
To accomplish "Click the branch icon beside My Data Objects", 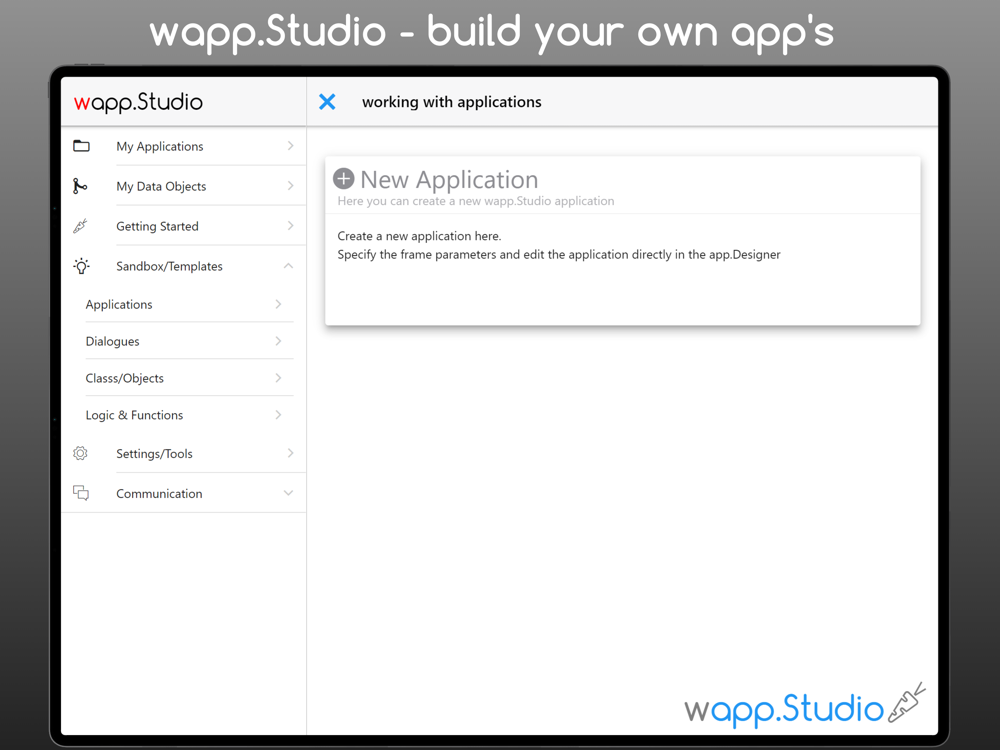I will [x=80, y=186].
